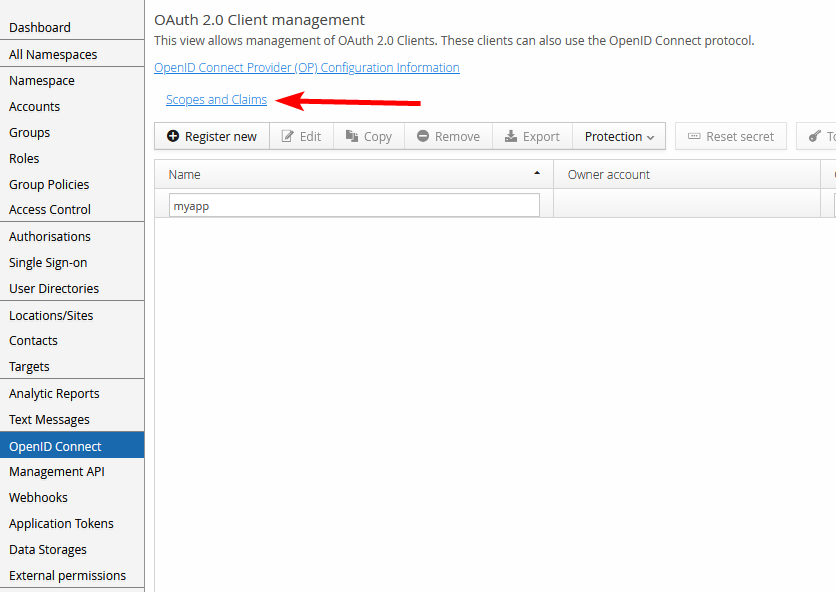Select Management API in the sidebar
The height and width of the screenshot is (592, 836).
[x=57, y=472]
